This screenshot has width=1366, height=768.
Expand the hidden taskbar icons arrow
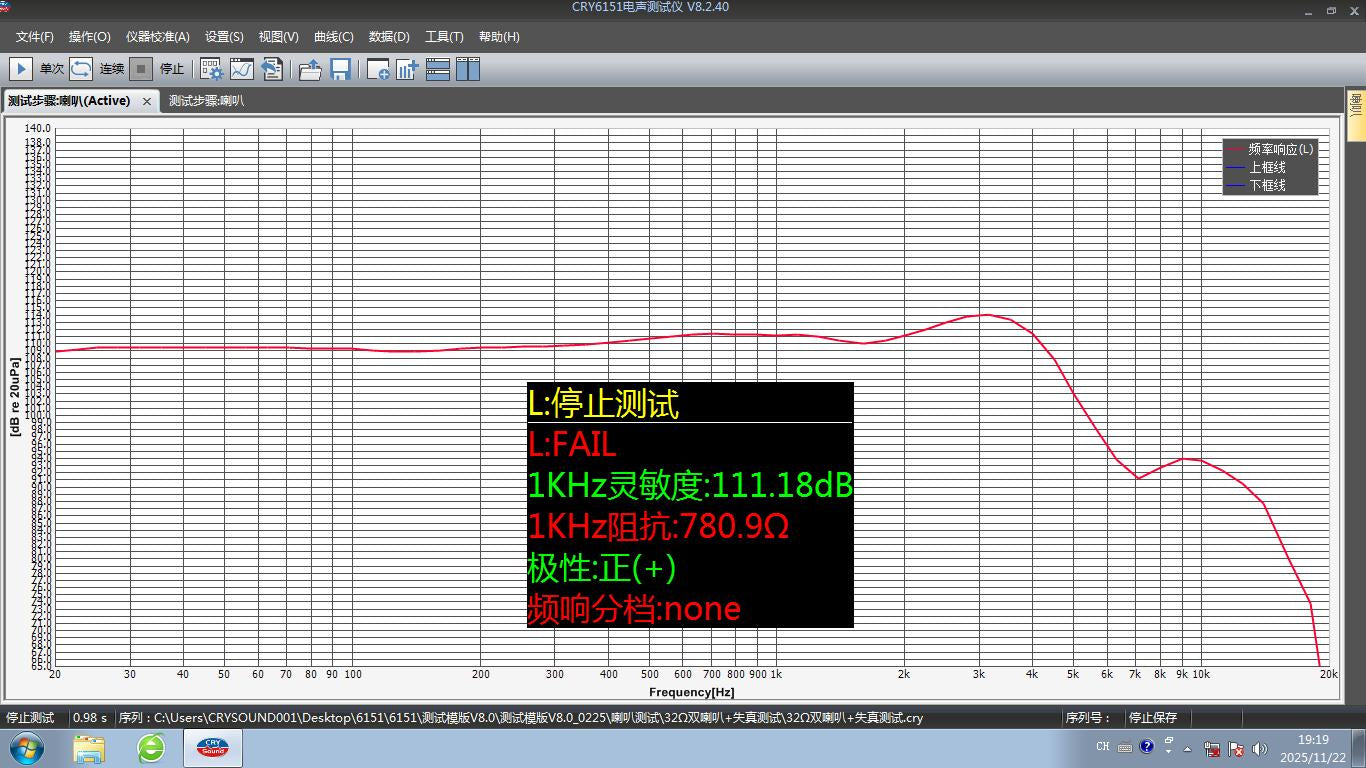click(1188, 747)
